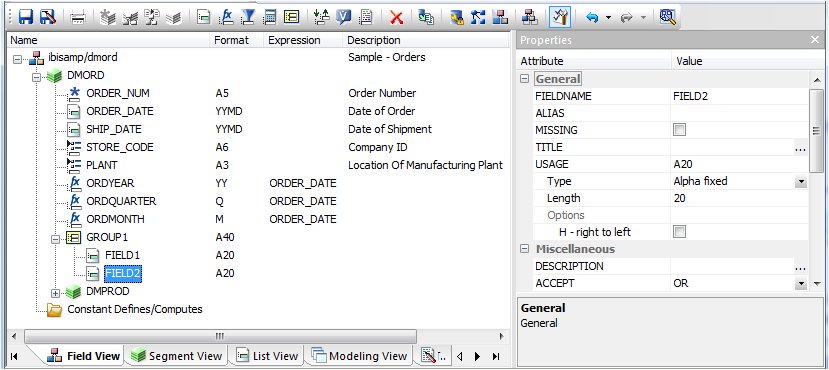
Task: Click the Save floppy disk icon
Action: pyautogui.click(x=25, y=17)
